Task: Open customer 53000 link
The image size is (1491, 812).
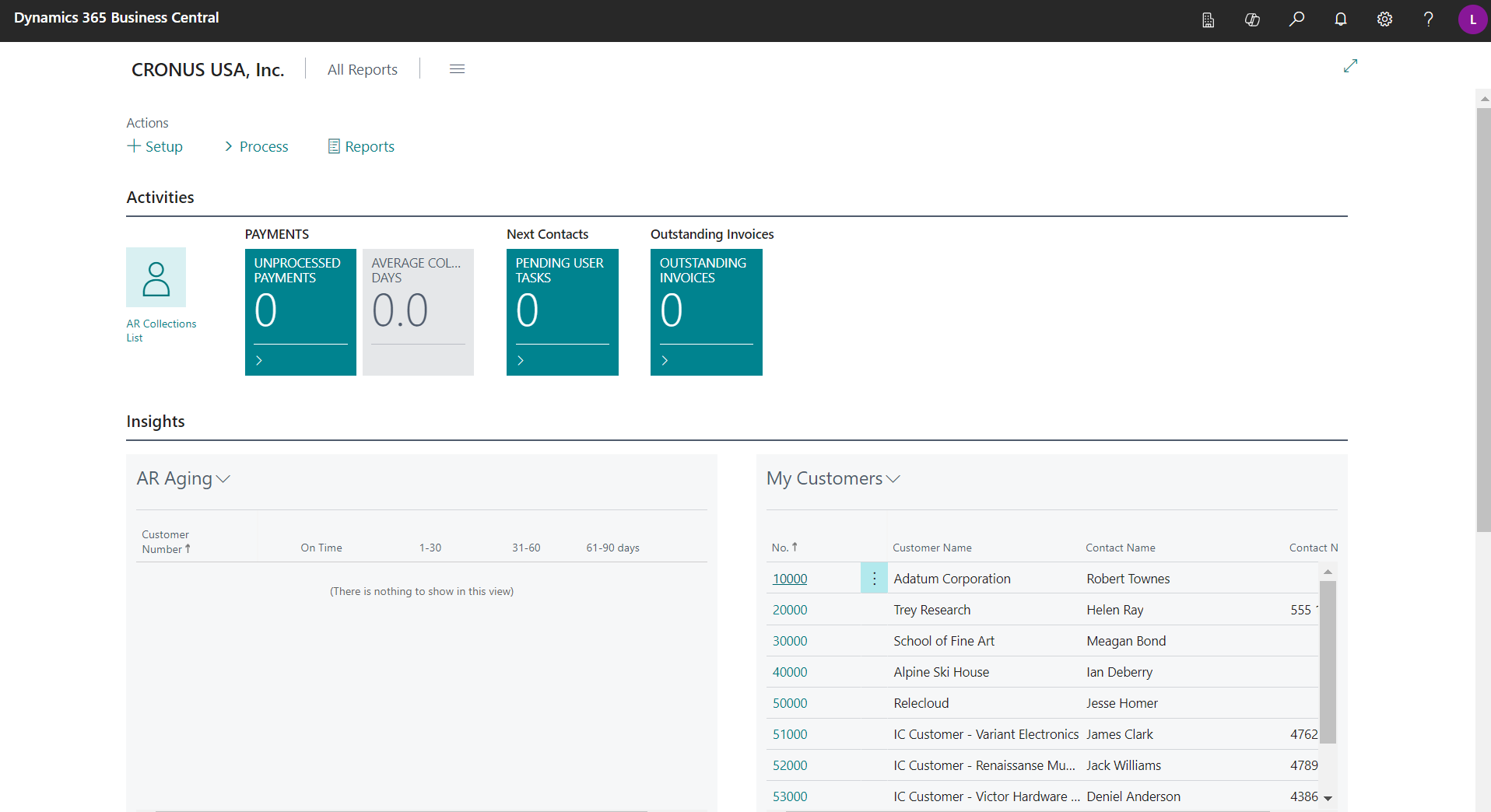Action: tap(790, 796)
